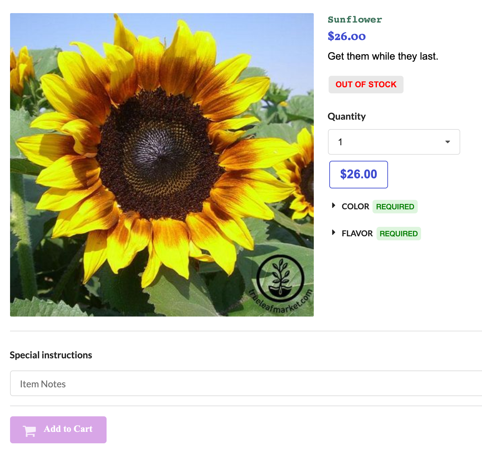This screenshot has height=461, width=482.
Task: Expand the FLAVOR options triangle
Action: point(333,233)
